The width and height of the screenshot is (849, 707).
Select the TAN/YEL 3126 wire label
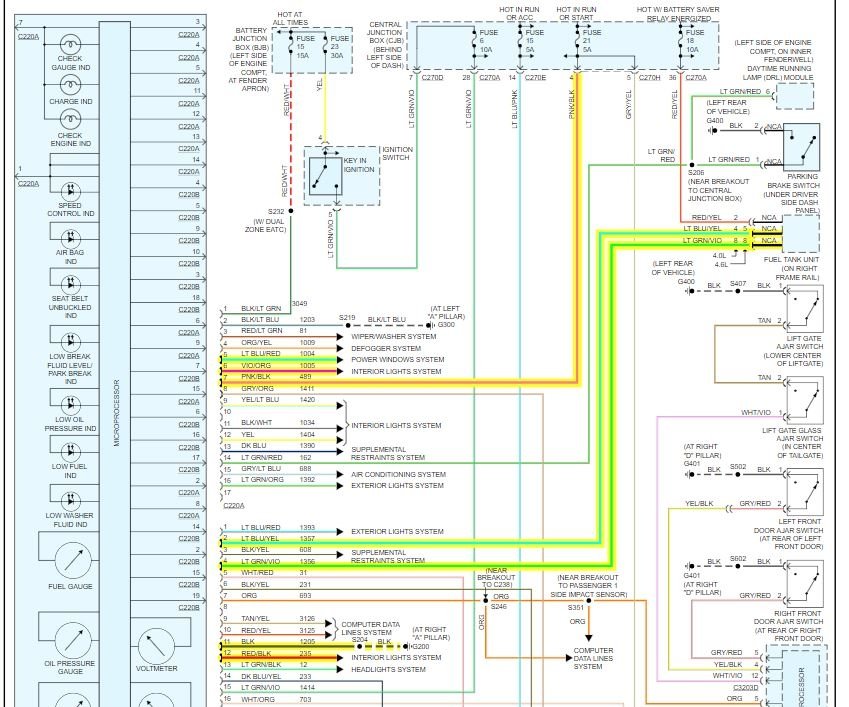pos(278,619)
